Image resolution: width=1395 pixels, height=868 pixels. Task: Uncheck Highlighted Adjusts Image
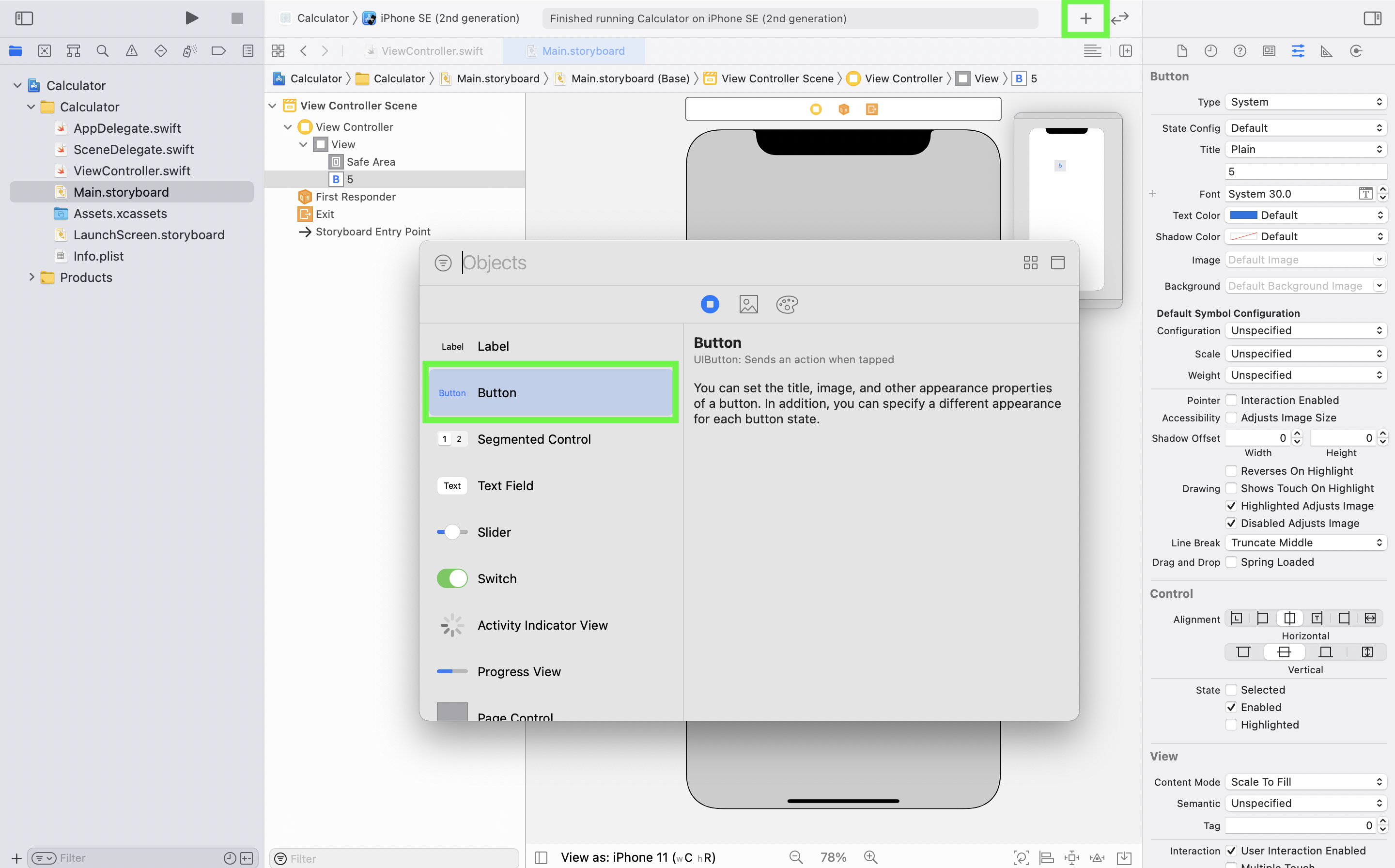1231,506
